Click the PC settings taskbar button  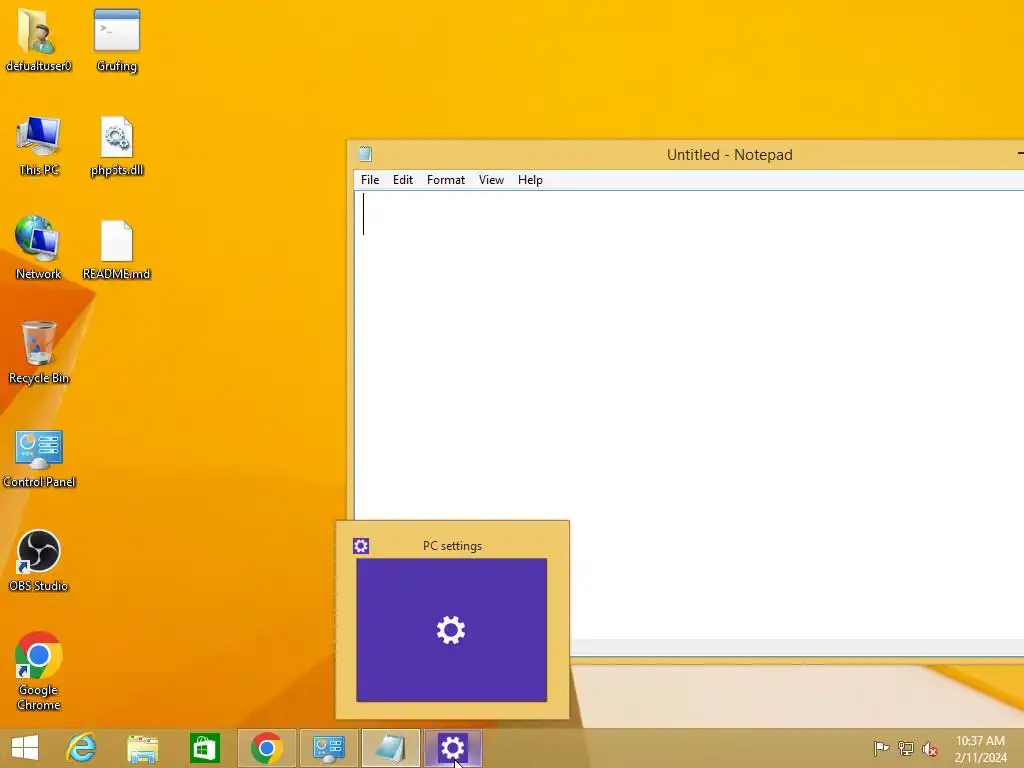[453, 748]
